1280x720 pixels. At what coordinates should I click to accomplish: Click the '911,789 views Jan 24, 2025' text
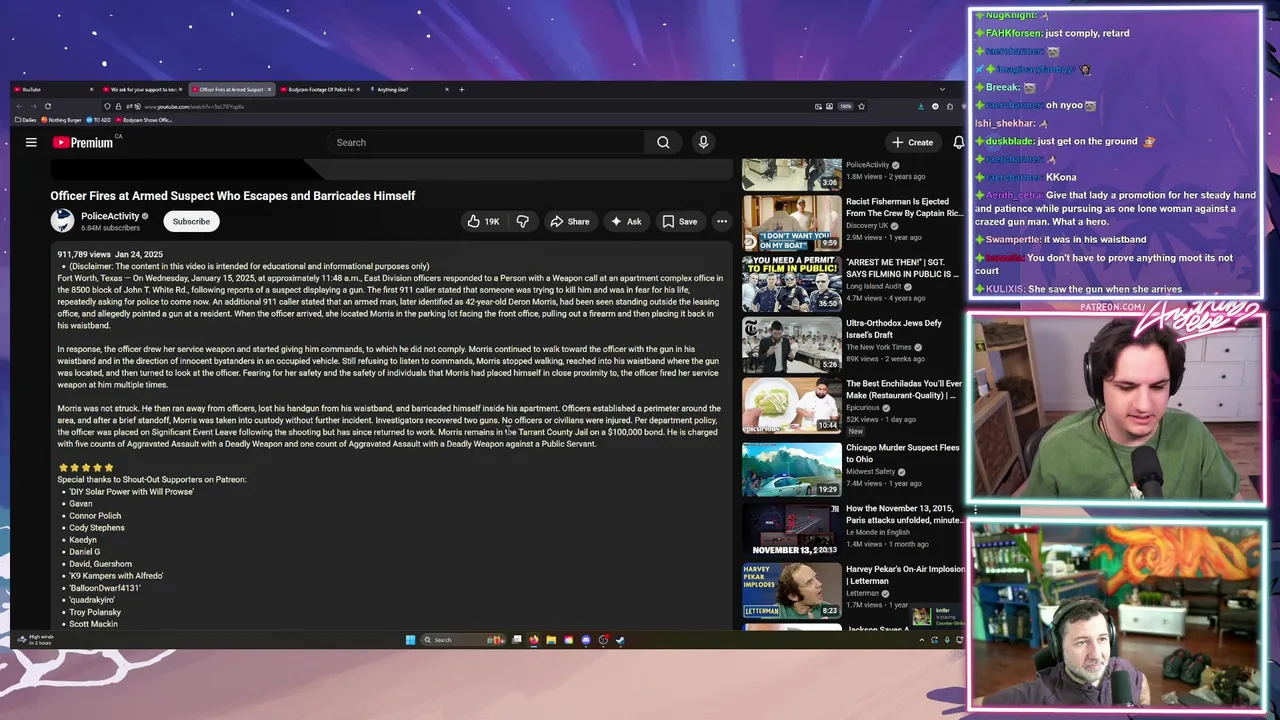point(110,255)
